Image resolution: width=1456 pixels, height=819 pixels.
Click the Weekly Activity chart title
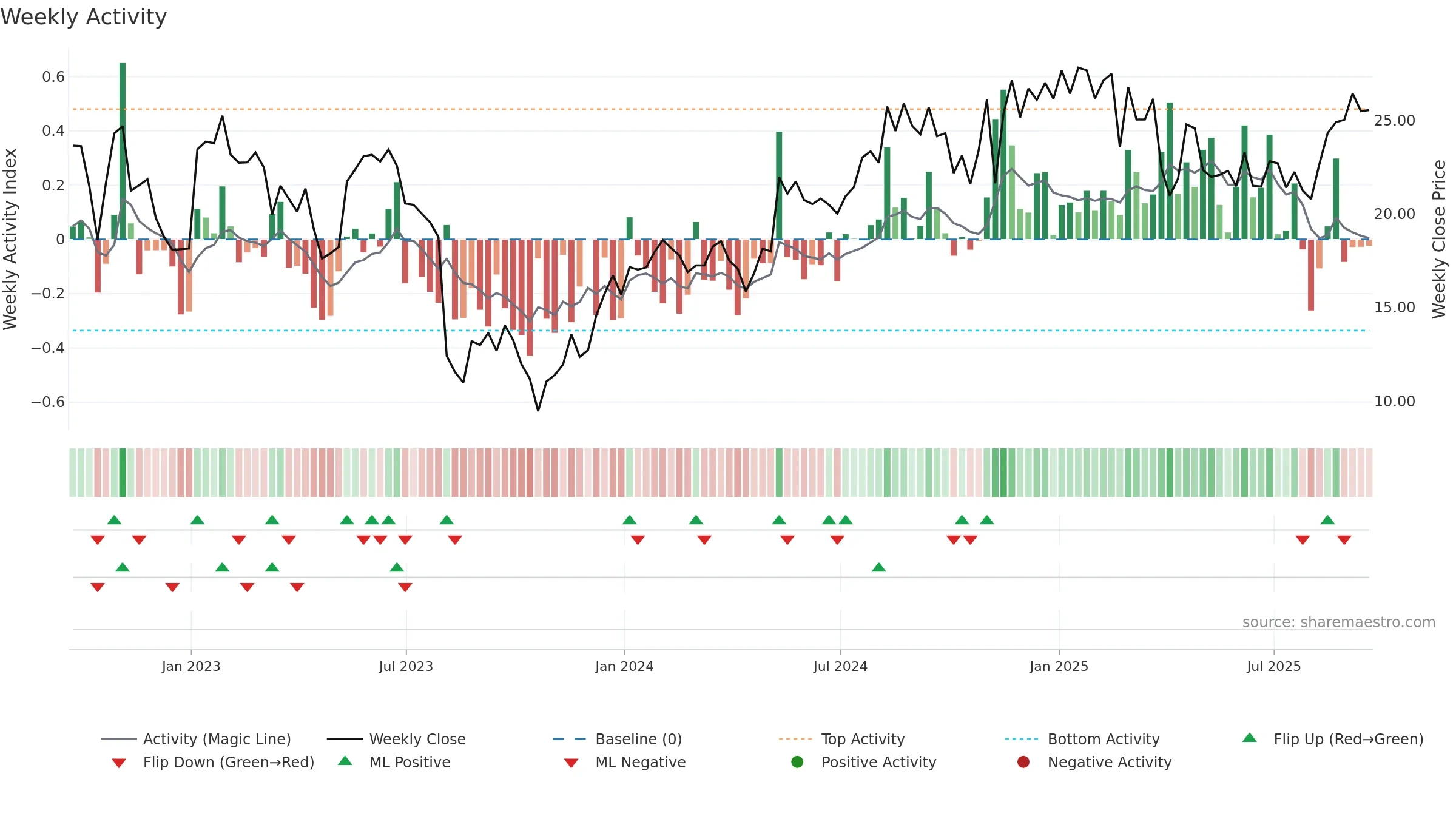tap(83, 17)
